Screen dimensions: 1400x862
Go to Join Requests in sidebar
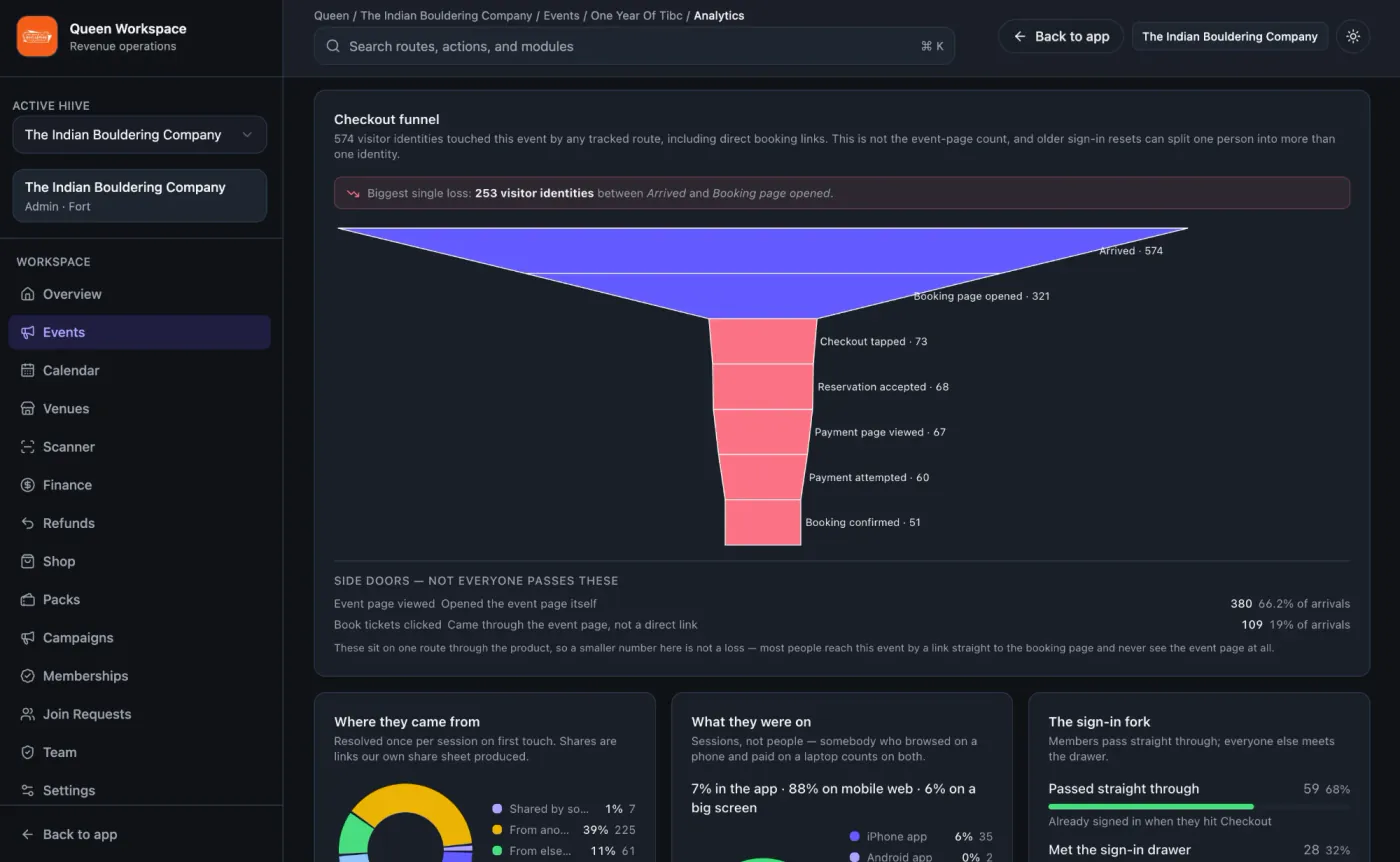[x=140, y=714]
